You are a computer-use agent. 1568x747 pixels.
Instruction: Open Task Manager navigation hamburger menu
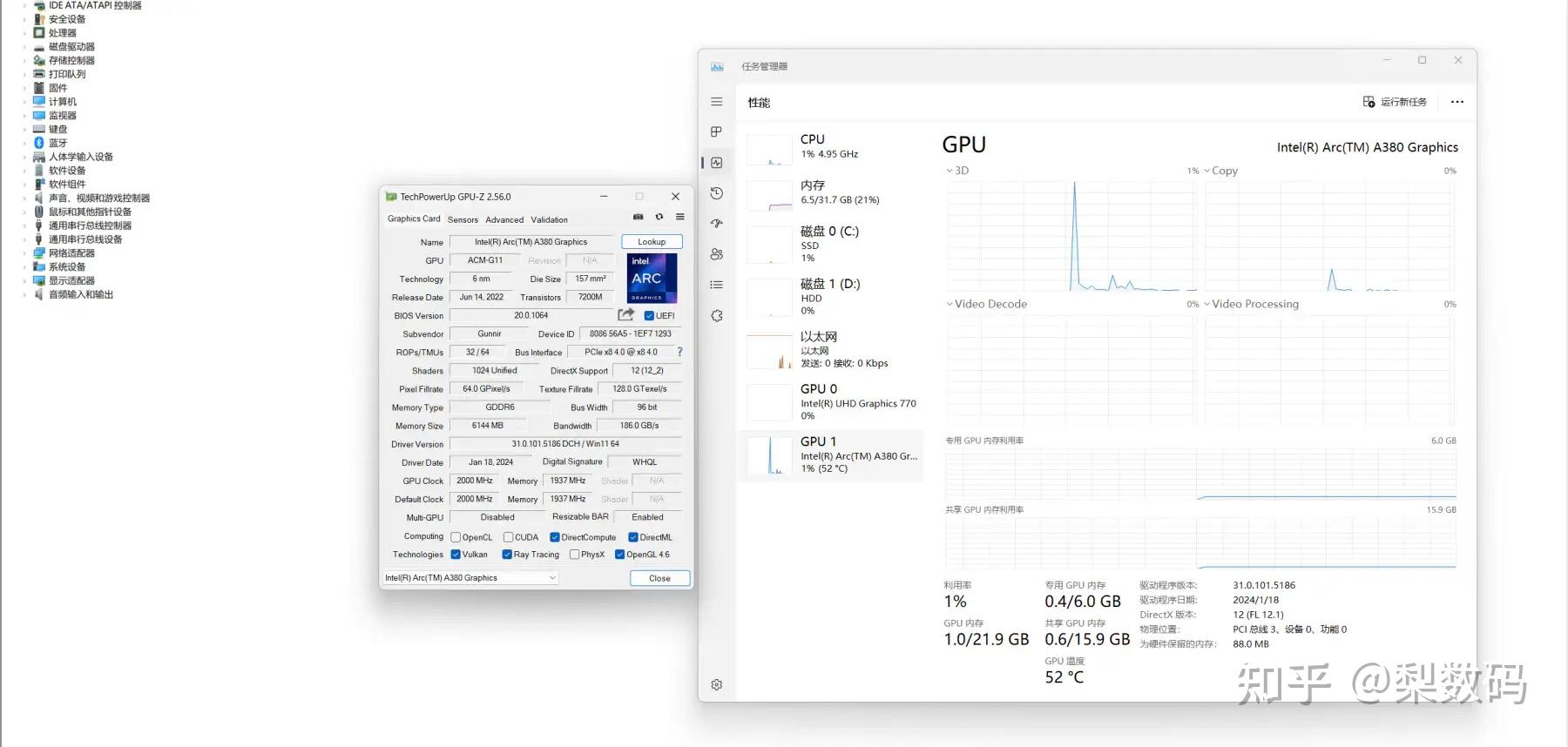(717, 102)
